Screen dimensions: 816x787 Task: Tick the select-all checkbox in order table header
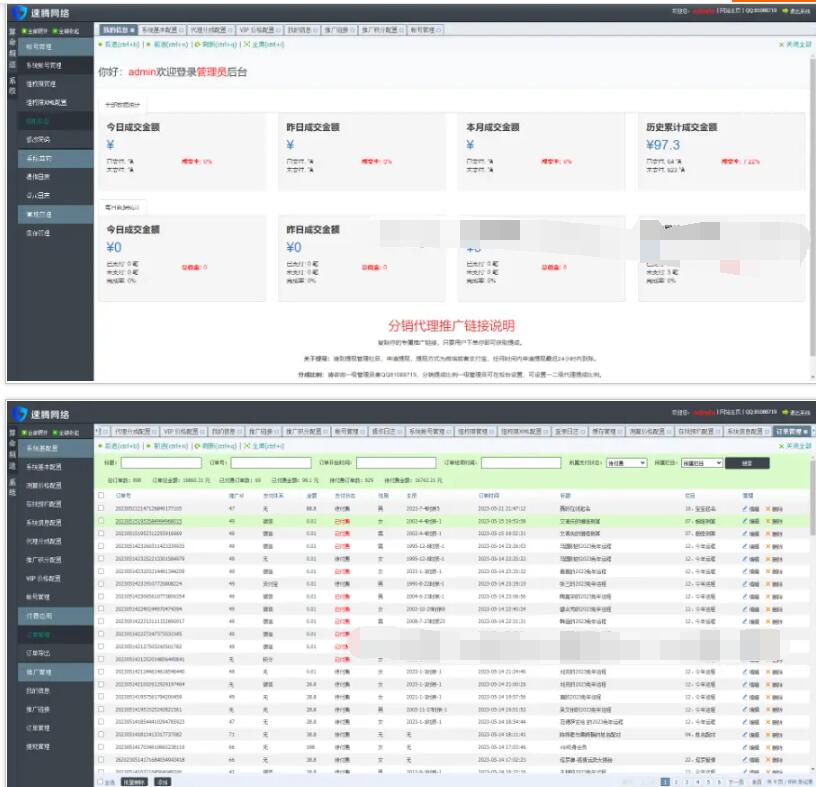[x=100, y=495]
